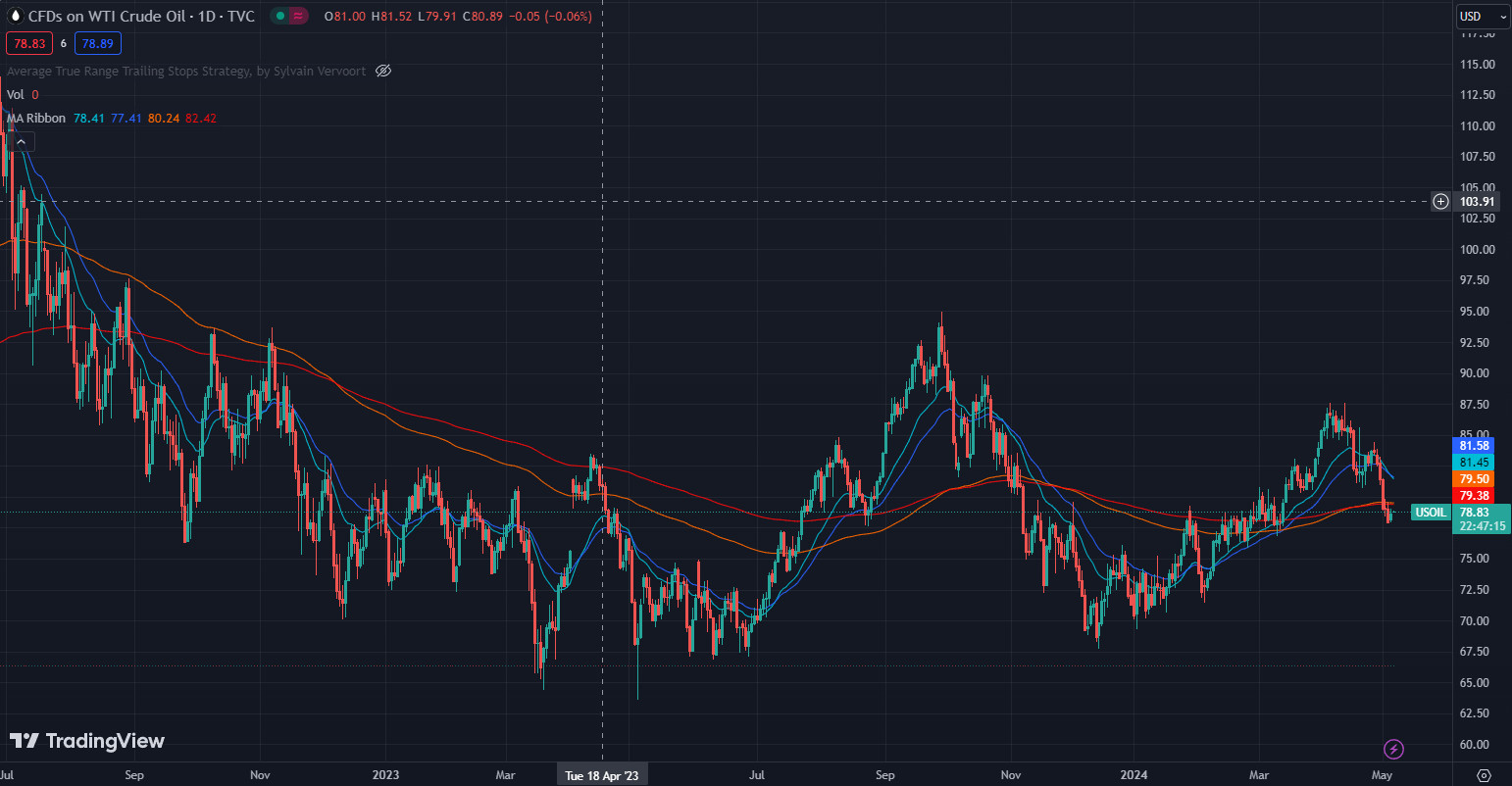Click the red sell price button 78.83
Viewport: 1512px width, 786px height.
29,43
